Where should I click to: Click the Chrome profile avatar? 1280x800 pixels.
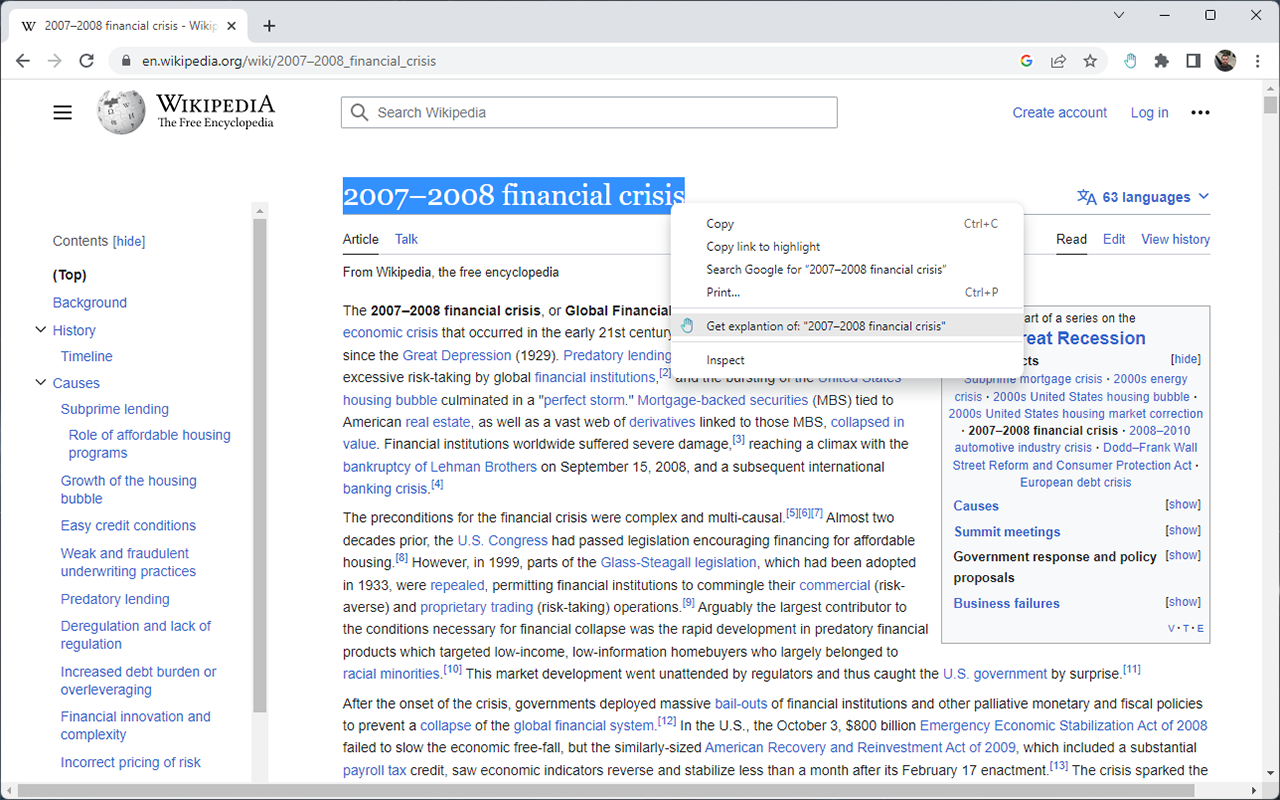pyautogui.click(x=1224, y=60)
